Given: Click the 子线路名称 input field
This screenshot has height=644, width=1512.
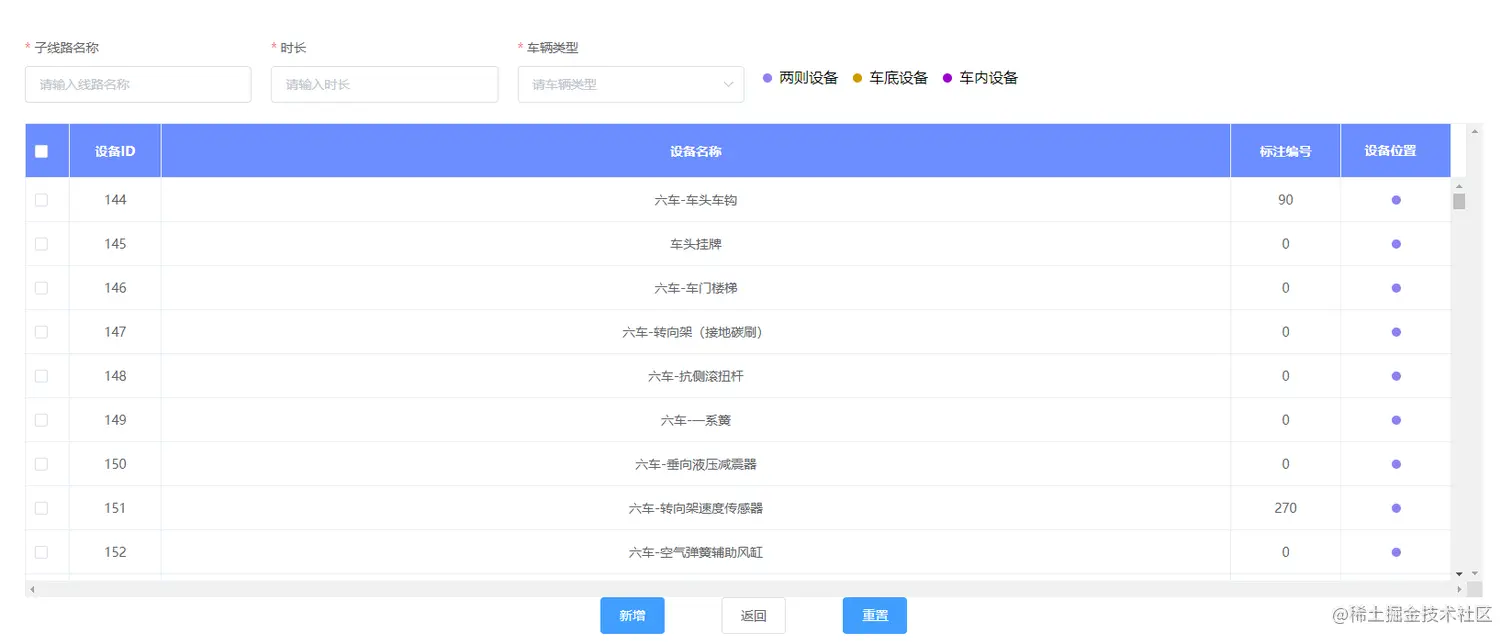Looking at the screenshot, I should (x=138, y=85).
